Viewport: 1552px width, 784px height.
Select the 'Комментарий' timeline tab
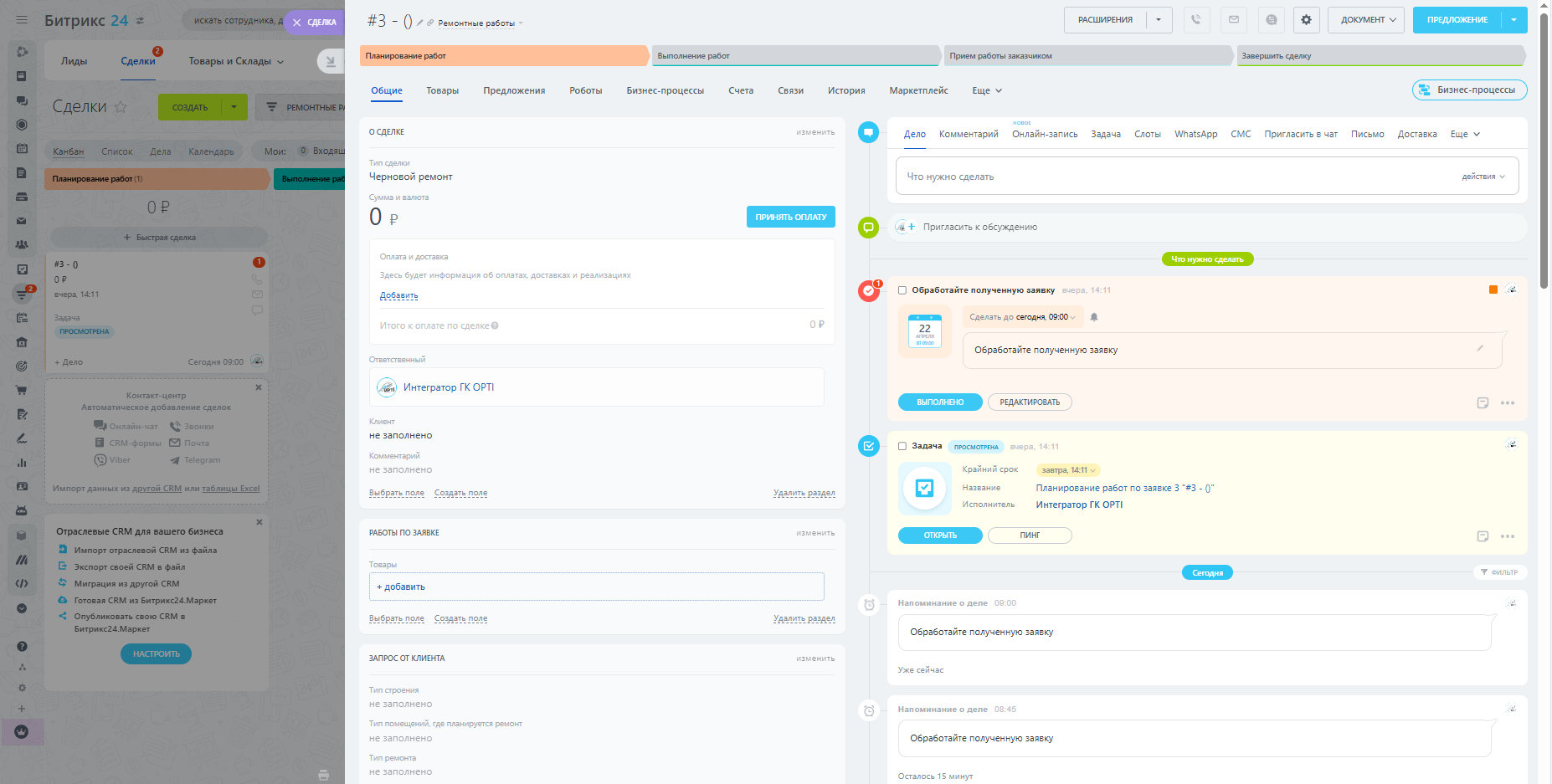[969, 134]
